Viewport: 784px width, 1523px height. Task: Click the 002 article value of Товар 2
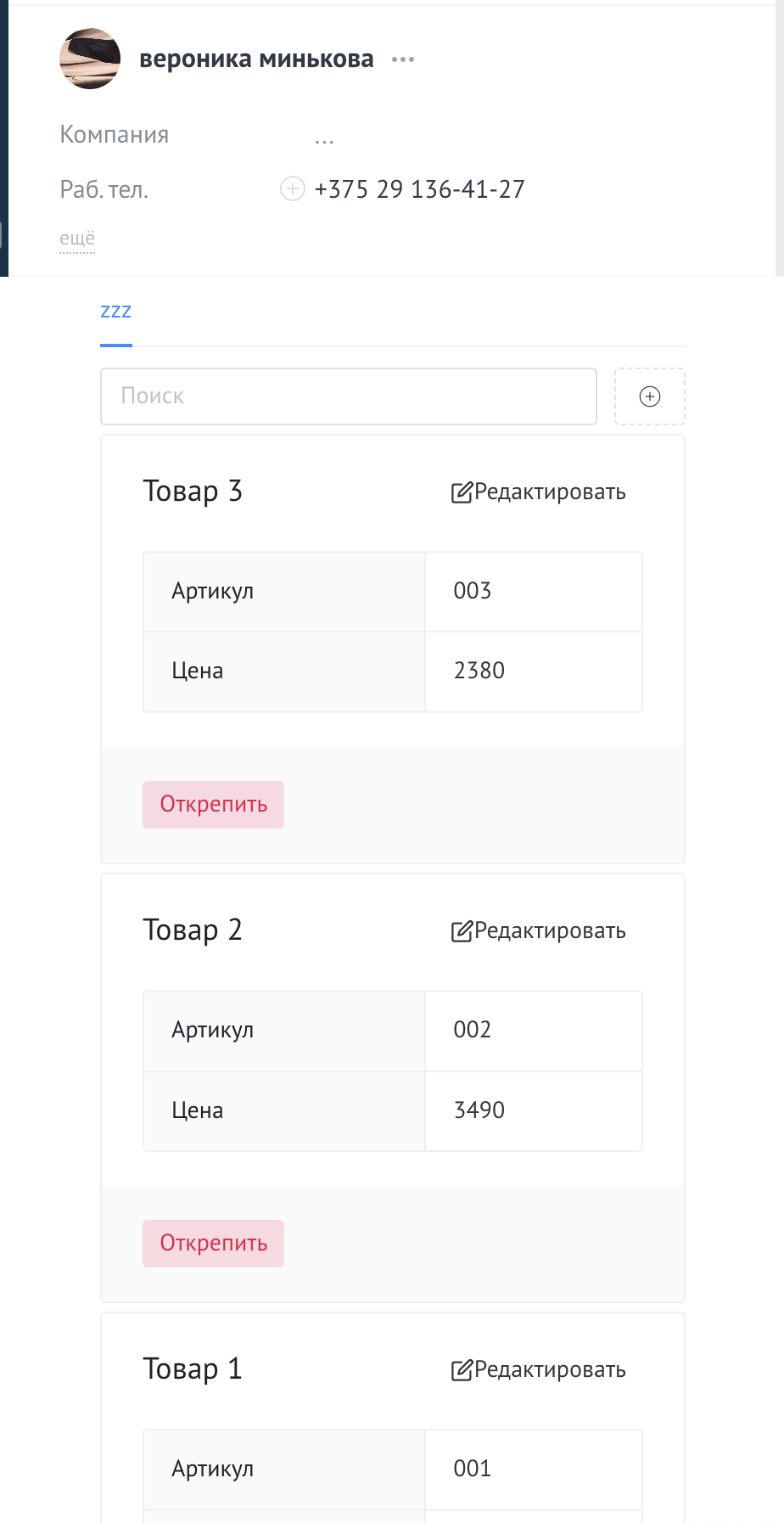pyautogui.click(x=473, y=1030)
